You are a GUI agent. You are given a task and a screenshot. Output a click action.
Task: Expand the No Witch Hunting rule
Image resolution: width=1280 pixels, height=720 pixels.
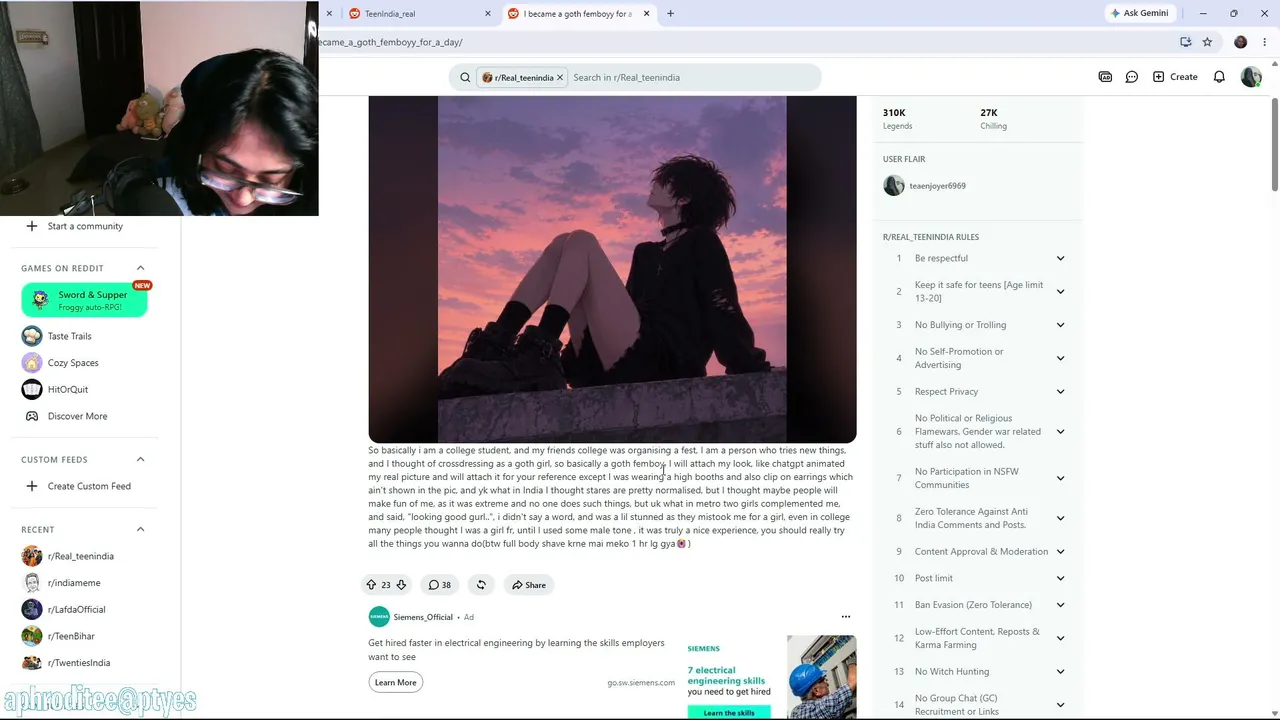1060,671
